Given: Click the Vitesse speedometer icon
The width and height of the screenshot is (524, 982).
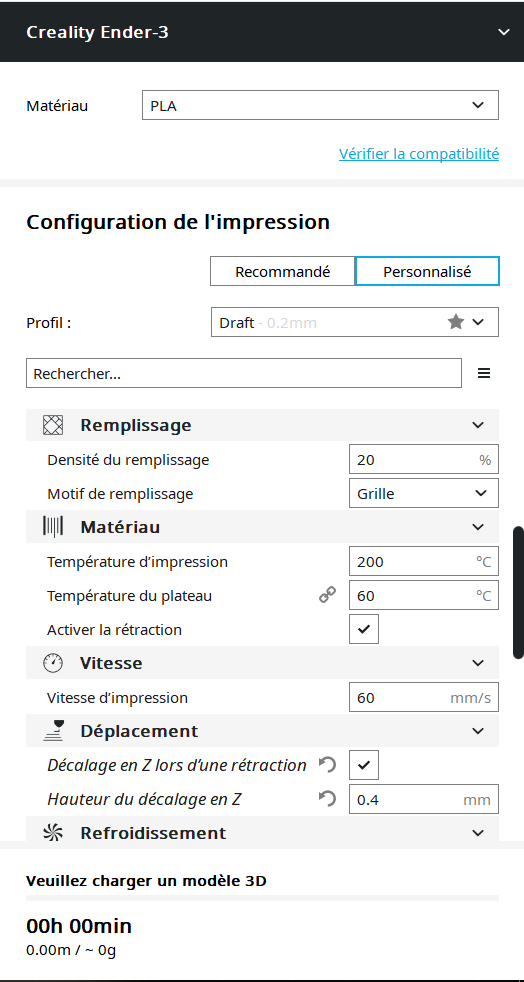Looking at the screenshot, I should coord(53,663).
